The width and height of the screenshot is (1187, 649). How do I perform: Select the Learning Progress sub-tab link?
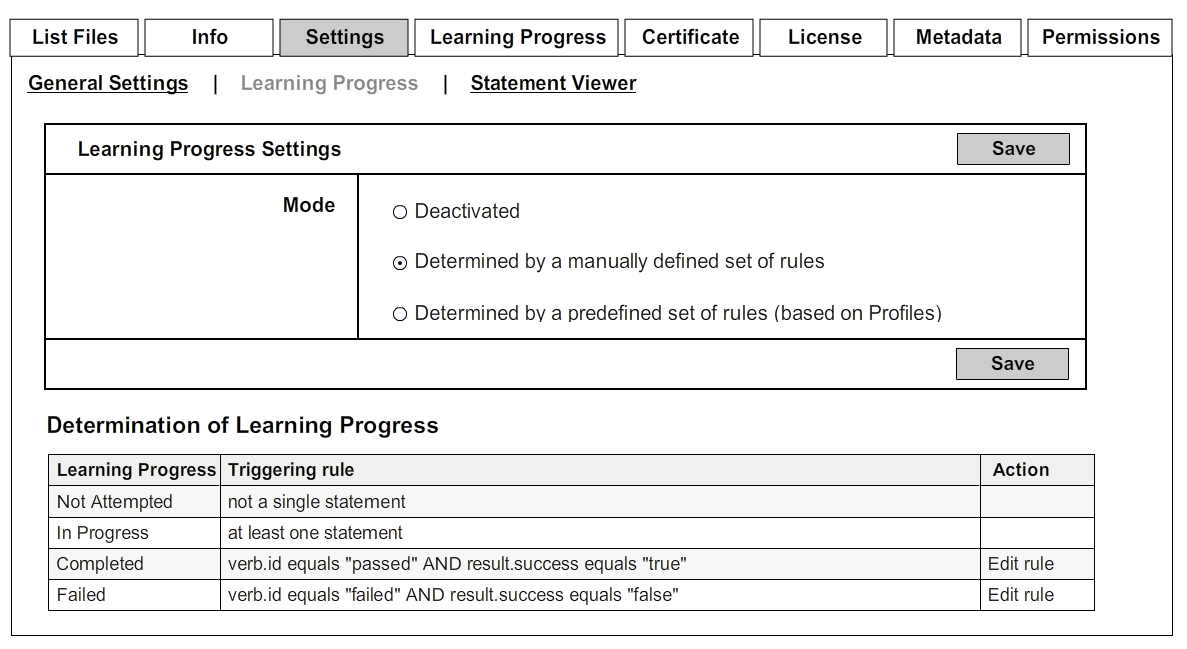[329, 84]
